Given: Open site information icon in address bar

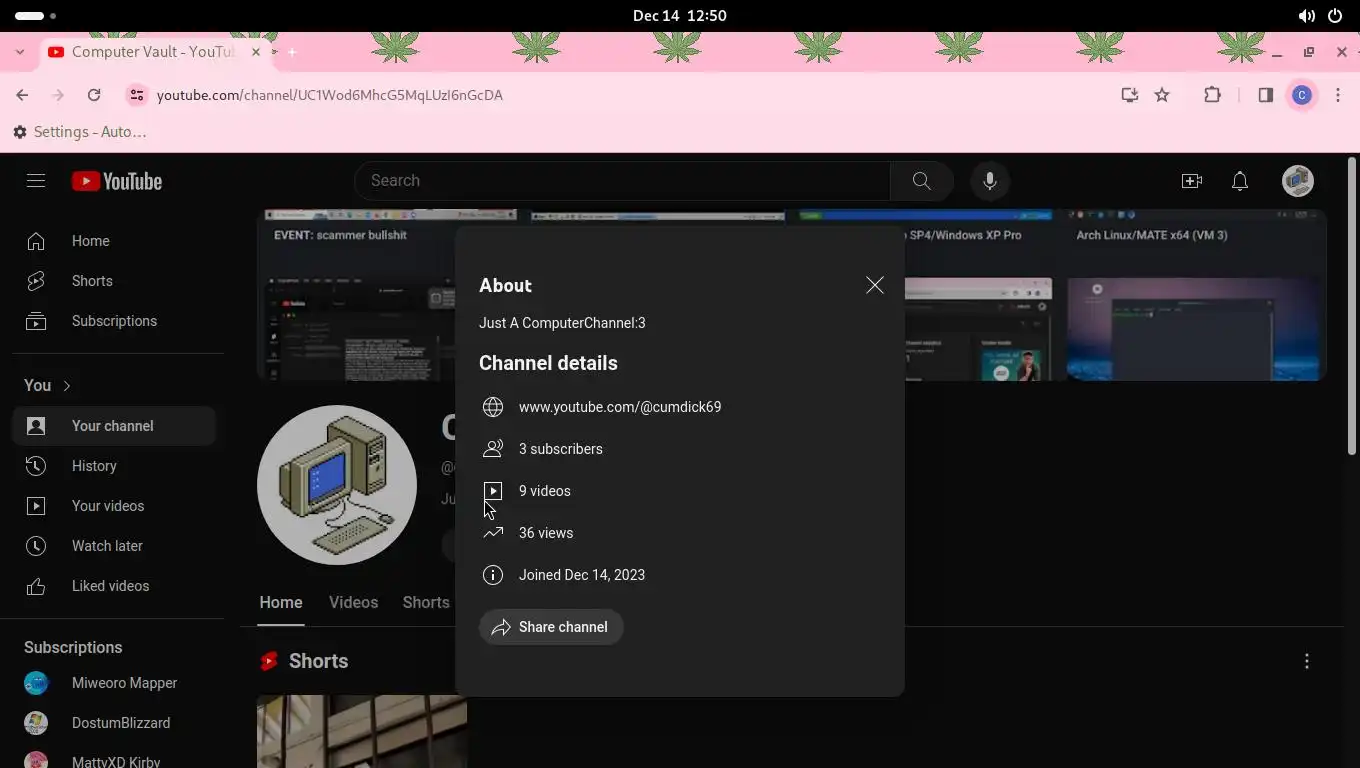Looking at the screenshot, I should tap(137, 95).
